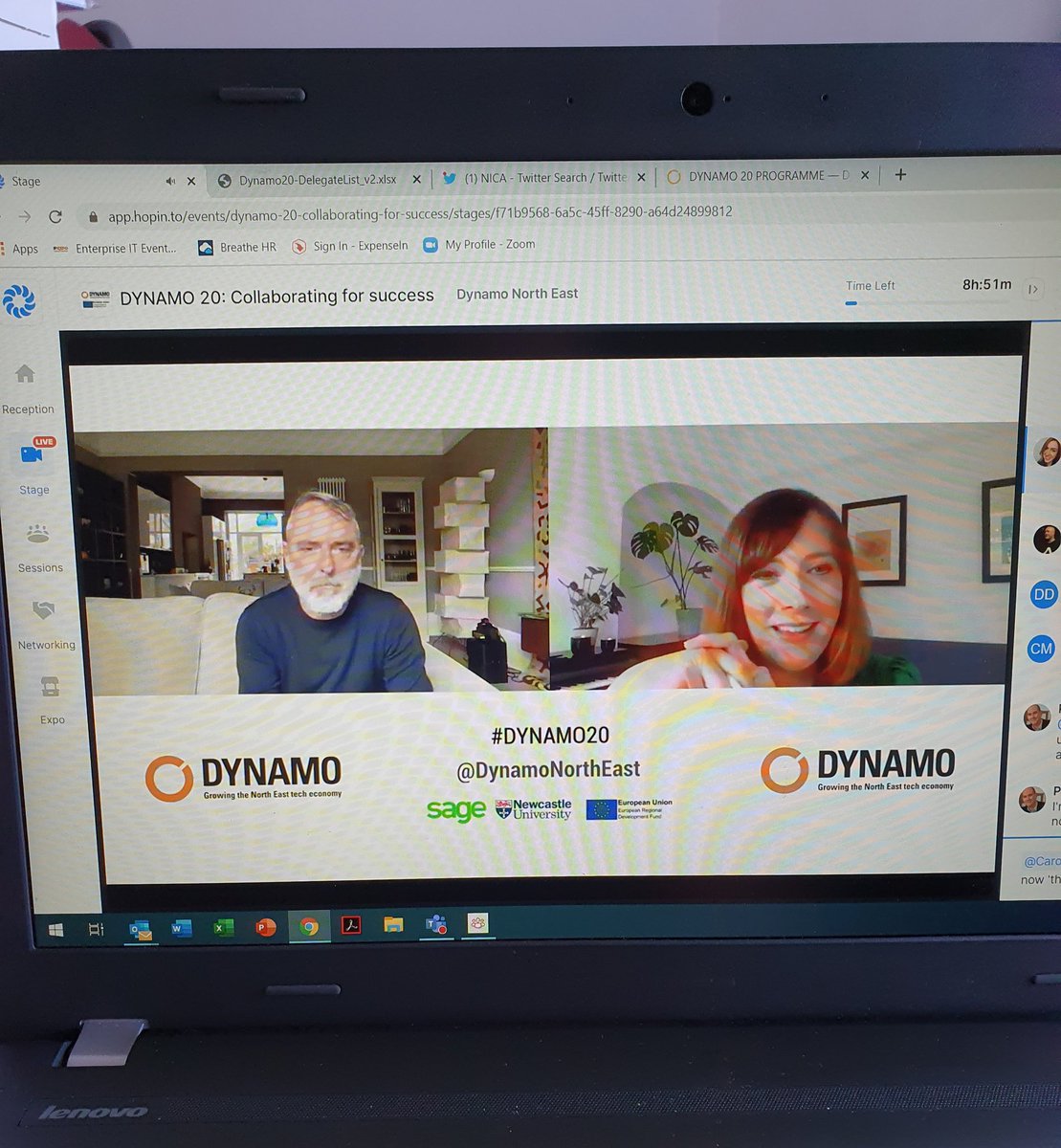Collapse the chat panel with the arrow
The width and height of the screenshot is (1061, 1148).
(x=1032, y=289)
